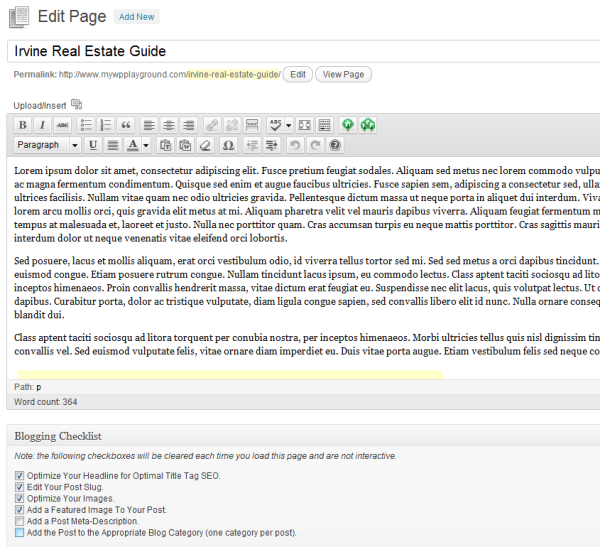Image resolution: width=600 pixels, height=547 pixels.
Task: Click the permalink Edit button
Action: click(298, 74)
